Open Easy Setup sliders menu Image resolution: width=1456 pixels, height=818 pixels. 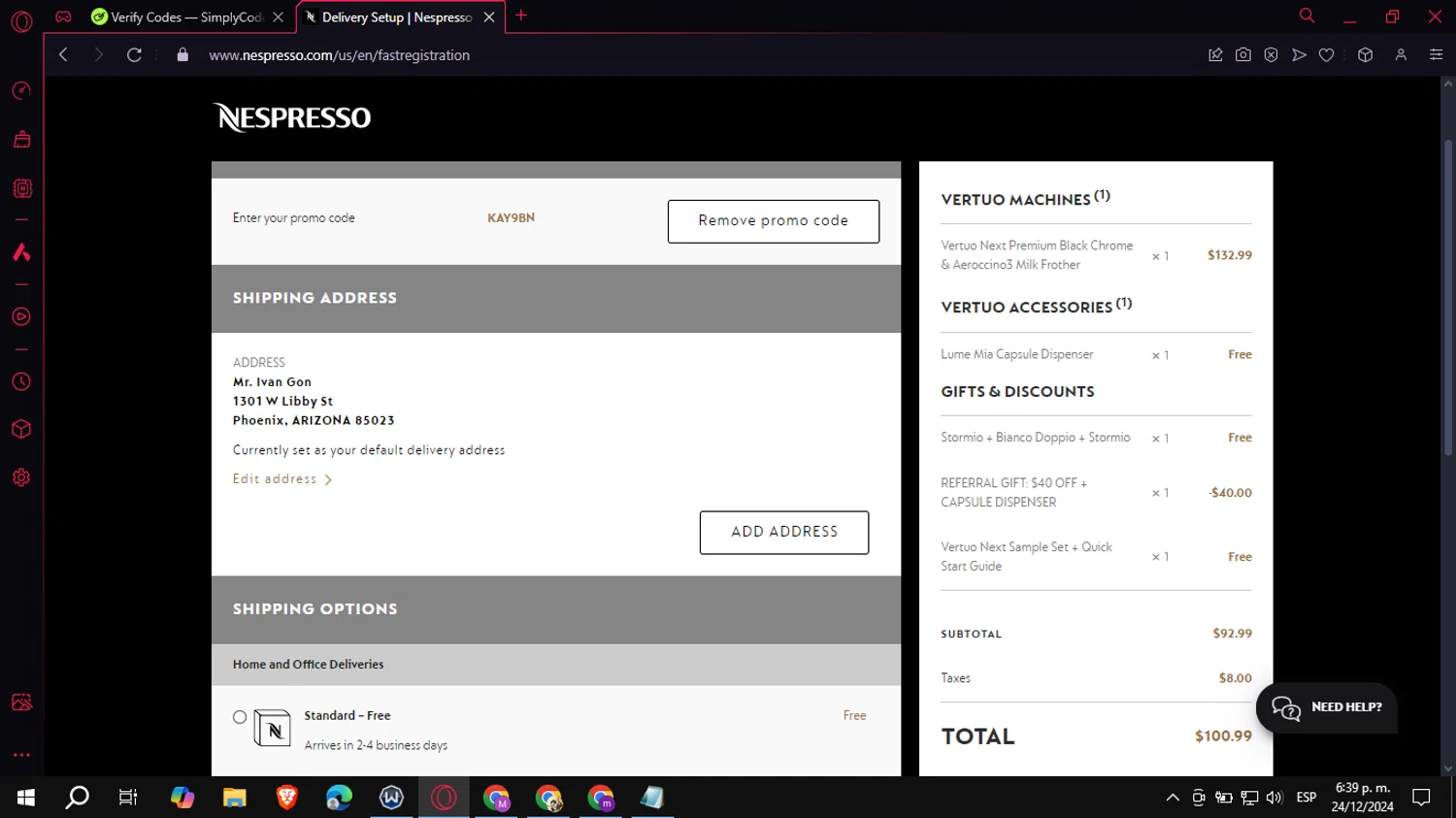pyautogui.click(x=1436, y=55)
